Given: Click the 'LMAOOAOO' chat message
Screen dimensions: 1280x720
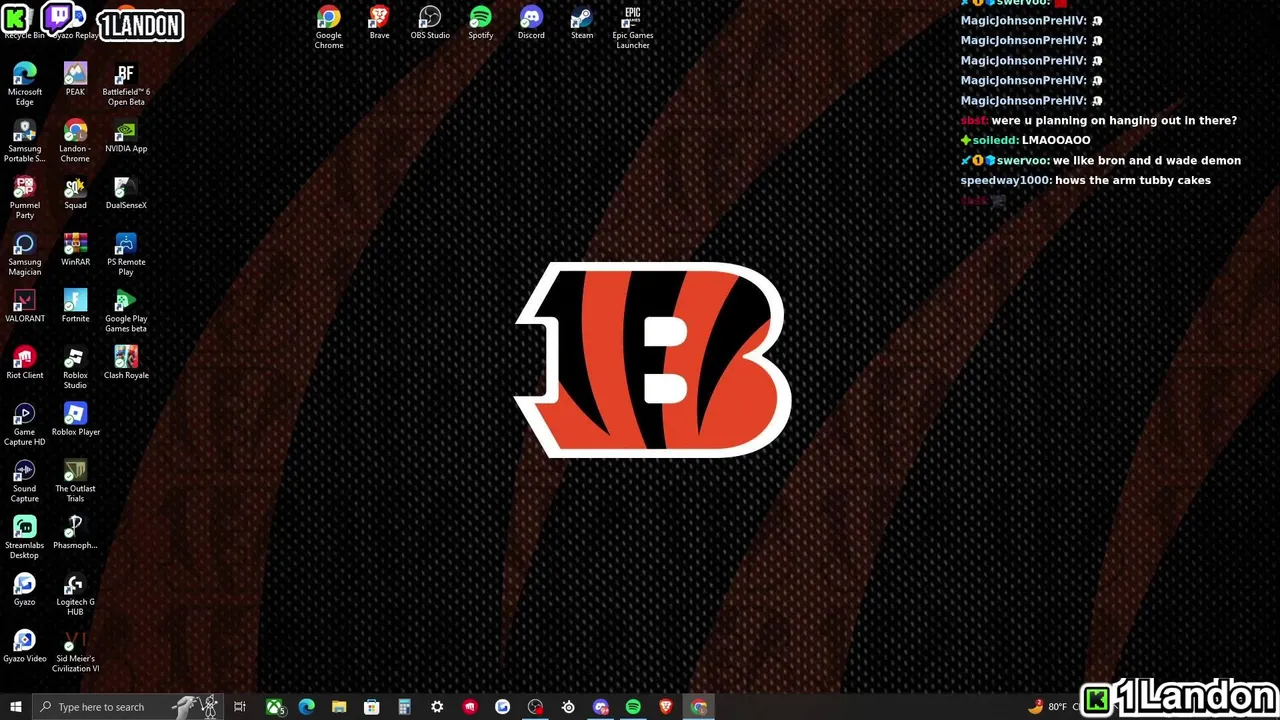Looking at the screenshot, I should [1056, 140].
